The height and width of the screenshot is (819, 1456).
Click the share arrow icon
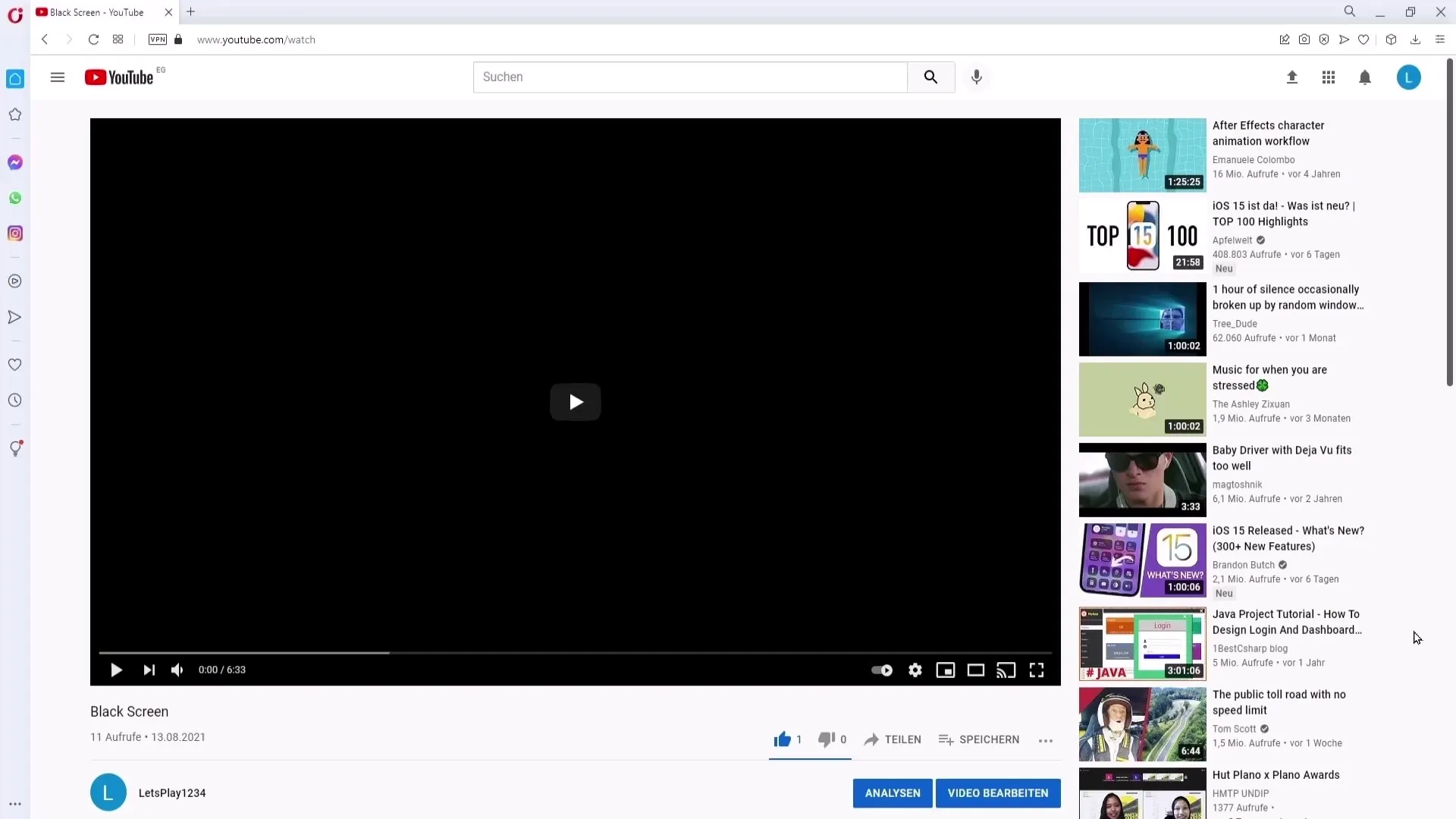click(869, 738)
